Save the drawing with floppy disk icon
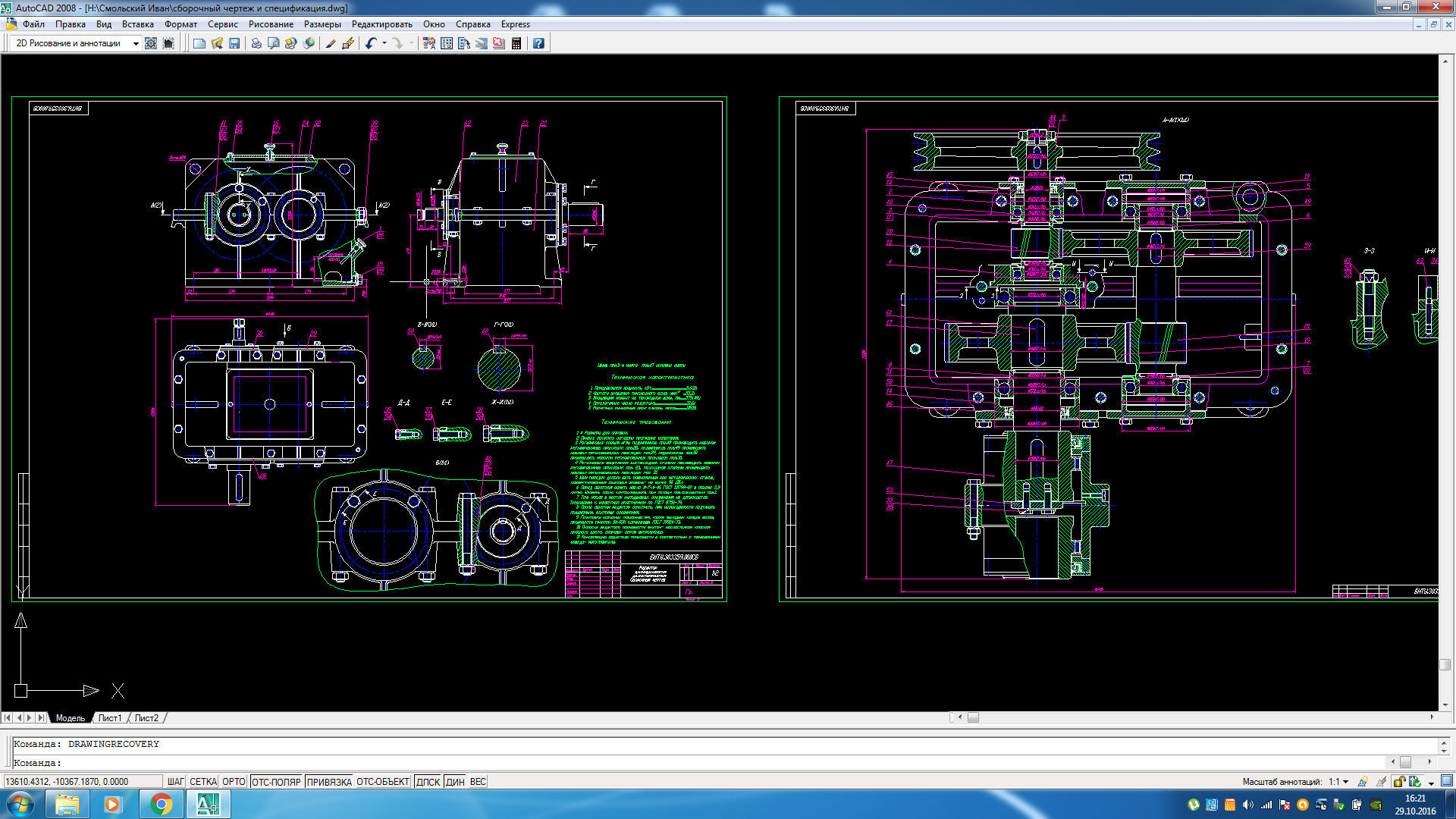Image resolution: width=1456 pixels, height=819 pixels. (234, 43)
